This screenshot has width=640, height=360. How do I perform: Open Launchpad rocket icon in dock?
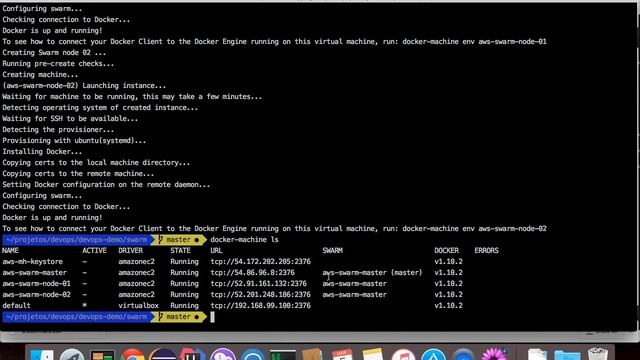pyautogui.click(x=72, y=355)
